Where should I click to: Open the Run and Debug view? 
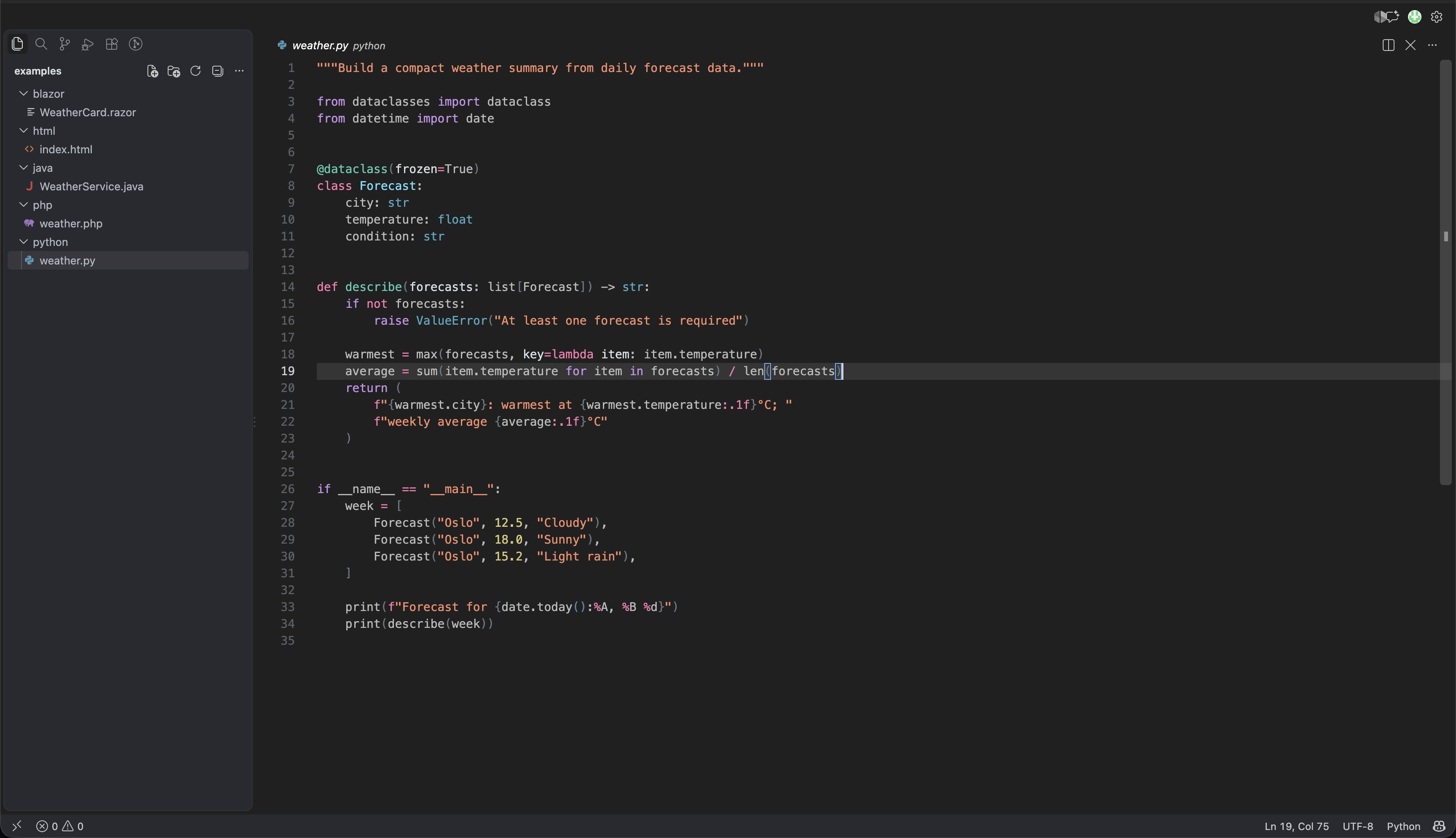tap(88, 44)
